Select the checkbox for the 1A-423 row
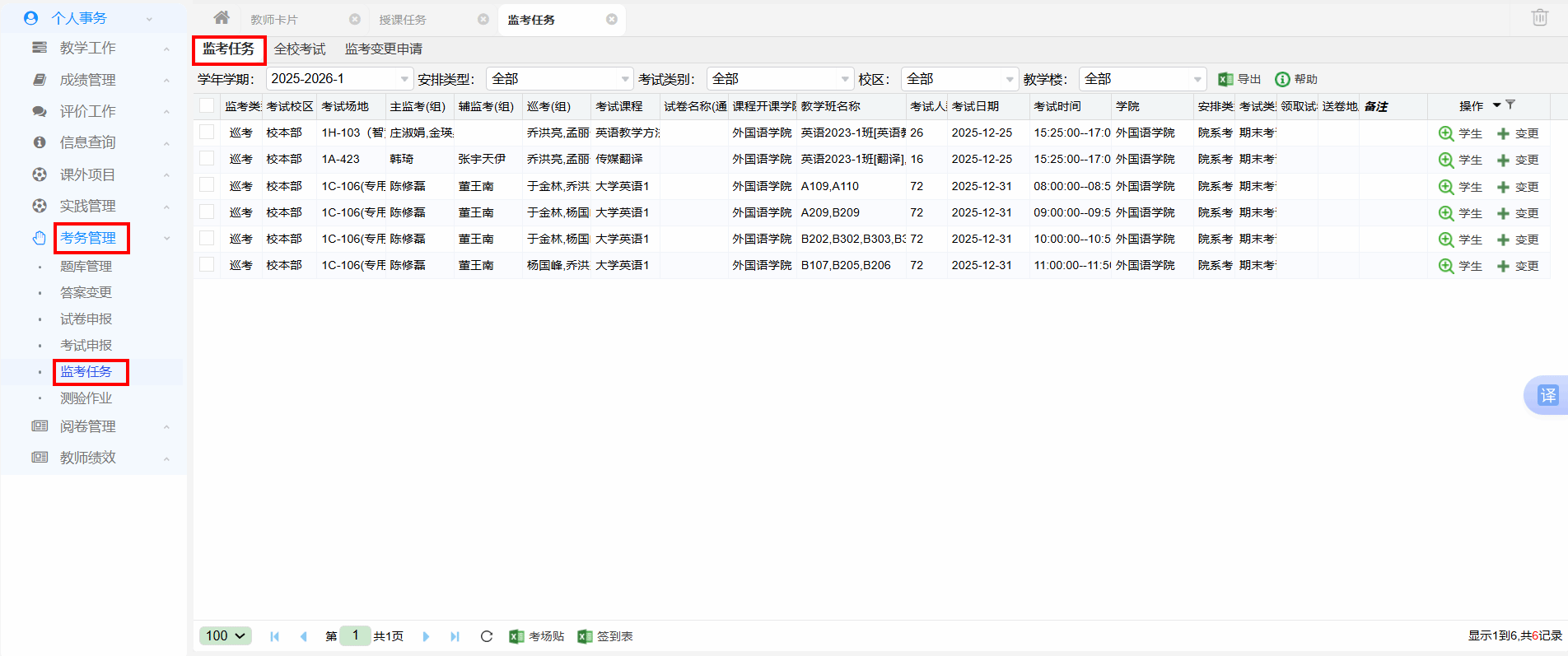The image size is (1568, 656). point(207,159)
